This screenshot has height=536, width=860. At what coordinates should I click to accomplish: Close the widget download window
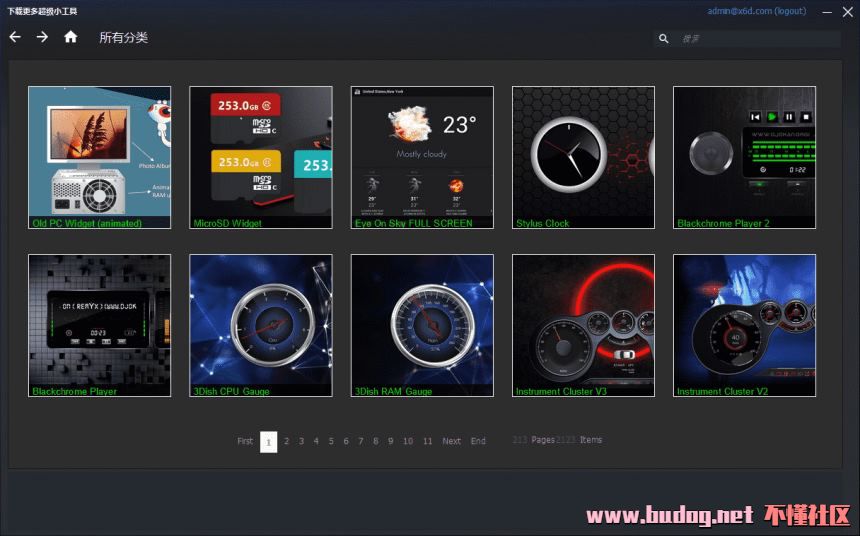coord(847,12)
